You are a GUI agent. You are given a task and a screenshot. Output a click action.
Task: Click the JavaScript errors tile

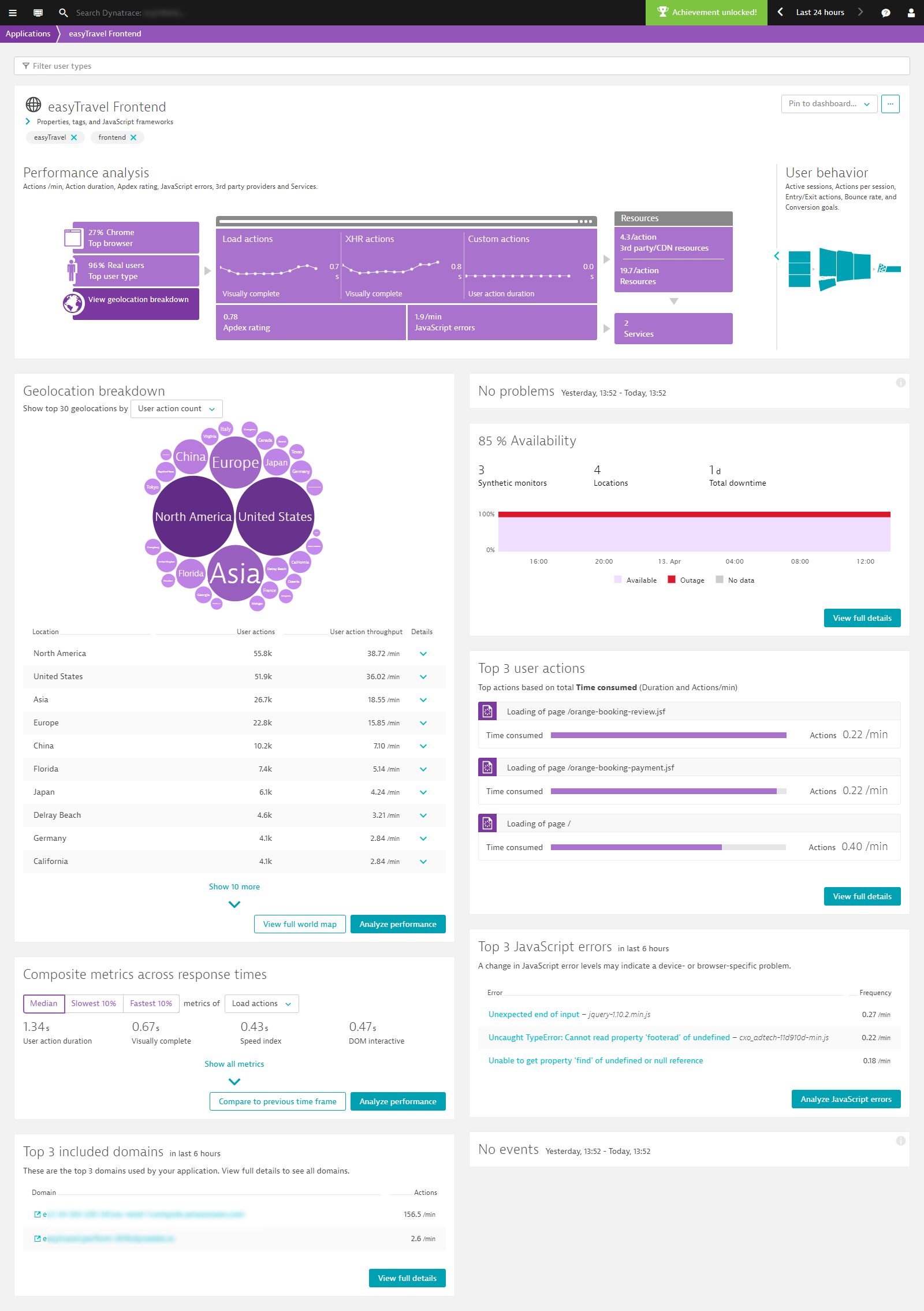502,322
